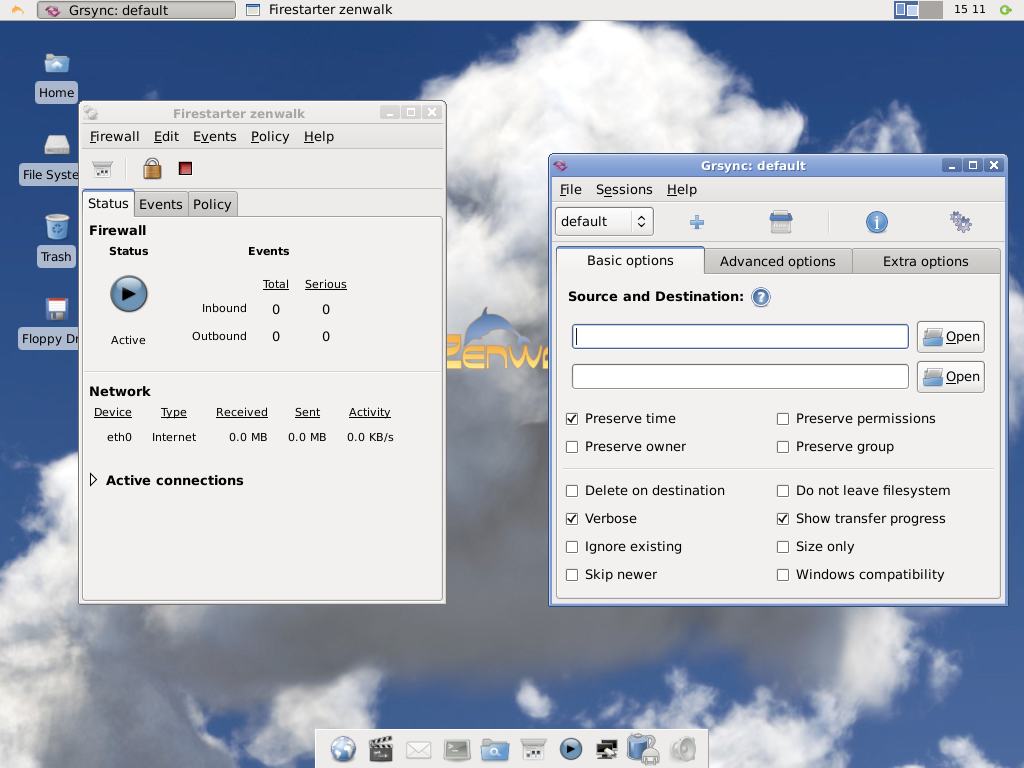Open Firestarter Firewall menu
The image size is (1024, 768).
[114, 136]
